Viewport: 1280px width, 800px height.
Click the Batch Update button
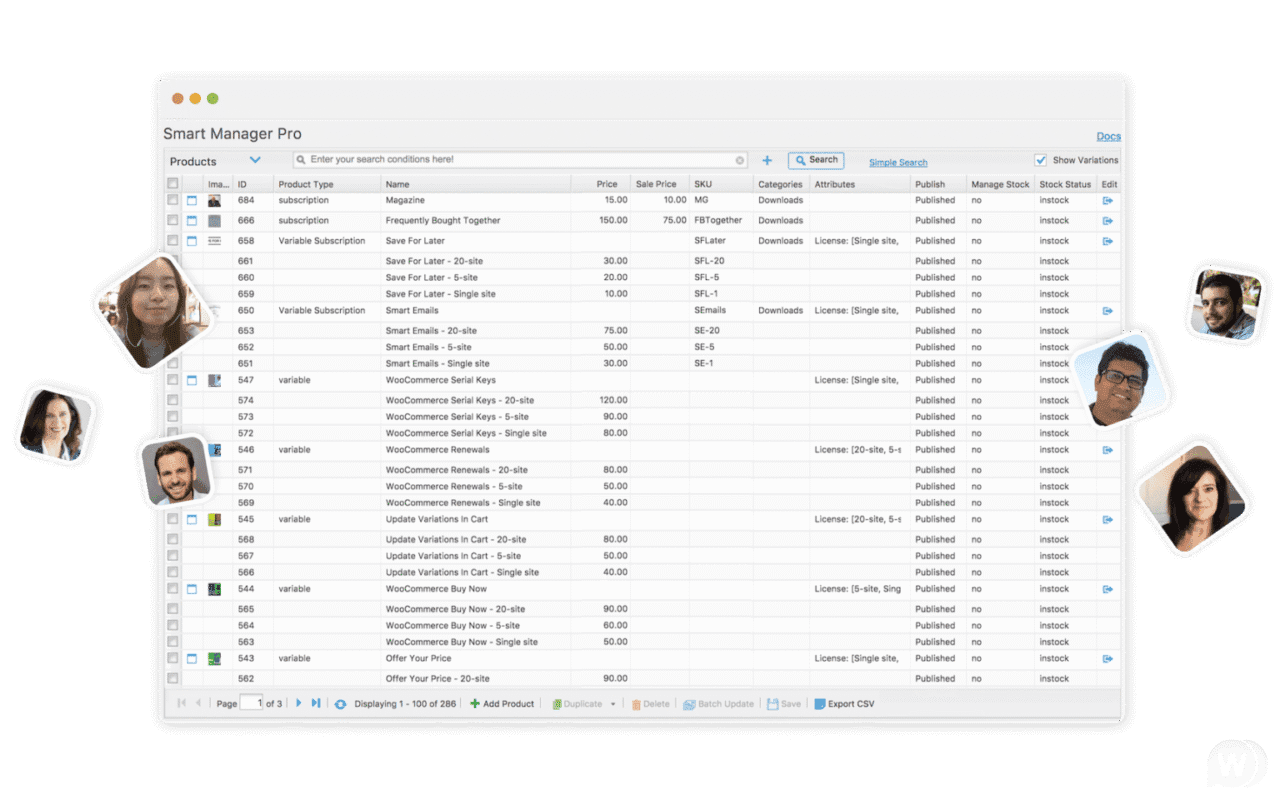[718, 703]
